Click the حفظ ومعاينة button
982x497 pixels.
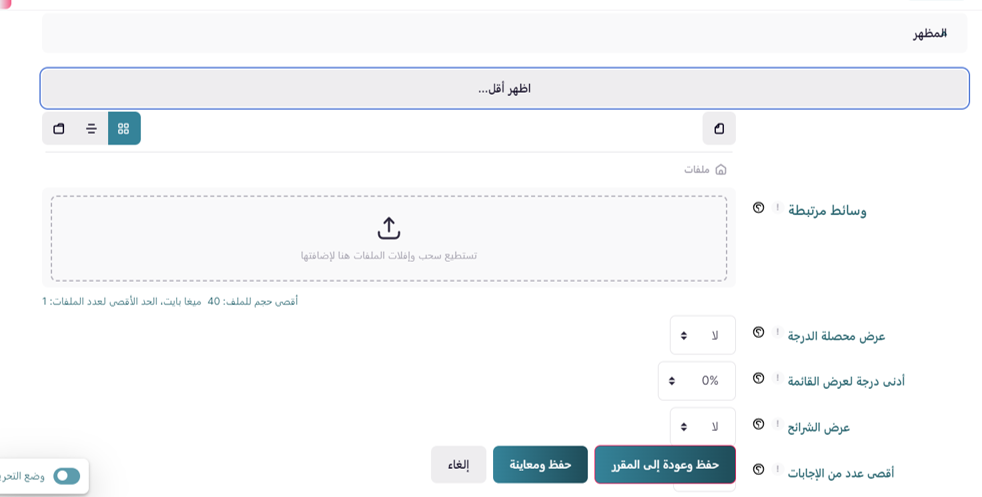(540, 465)
